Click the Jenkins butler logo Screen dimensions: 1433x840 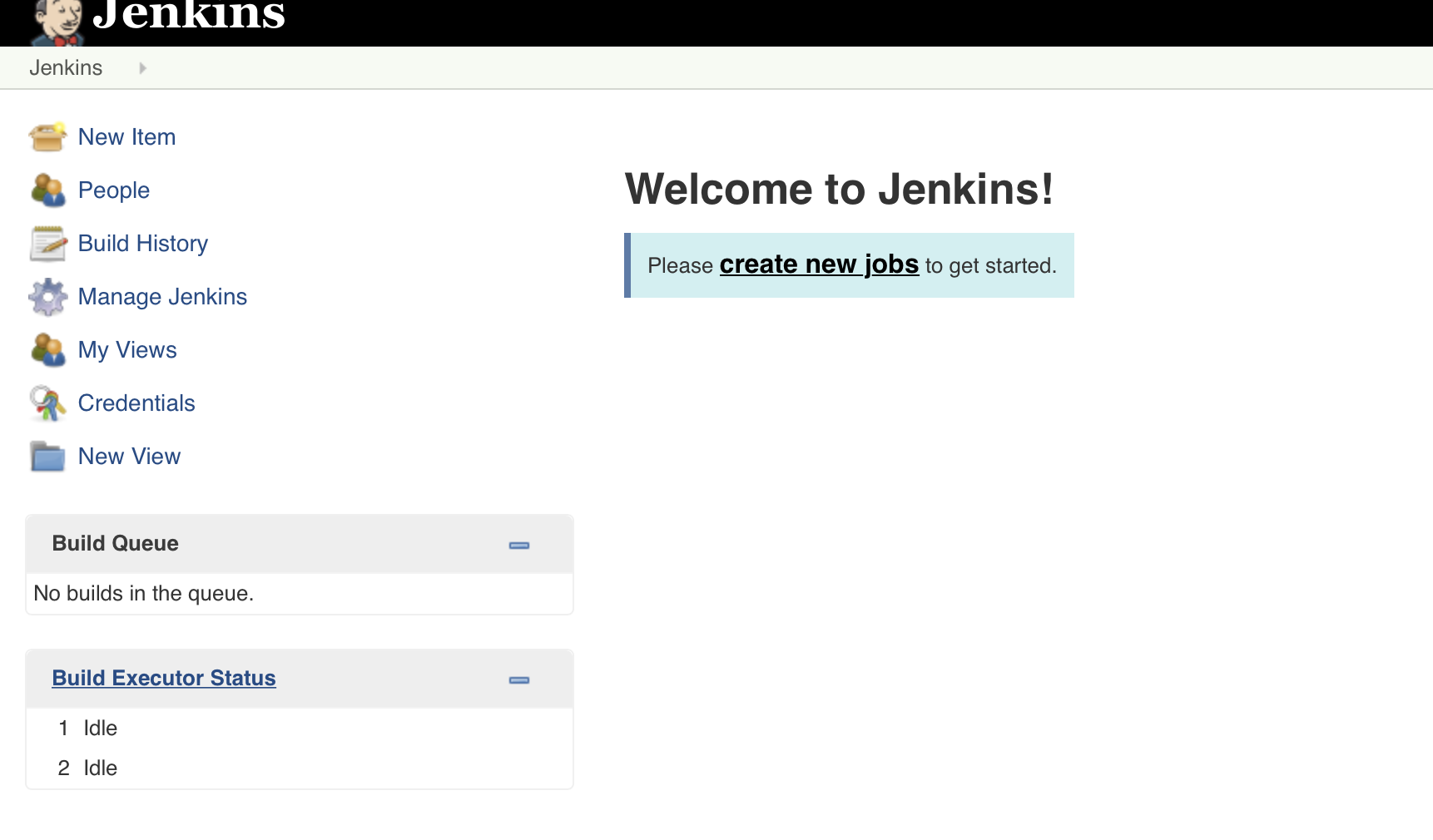point(57,22)
